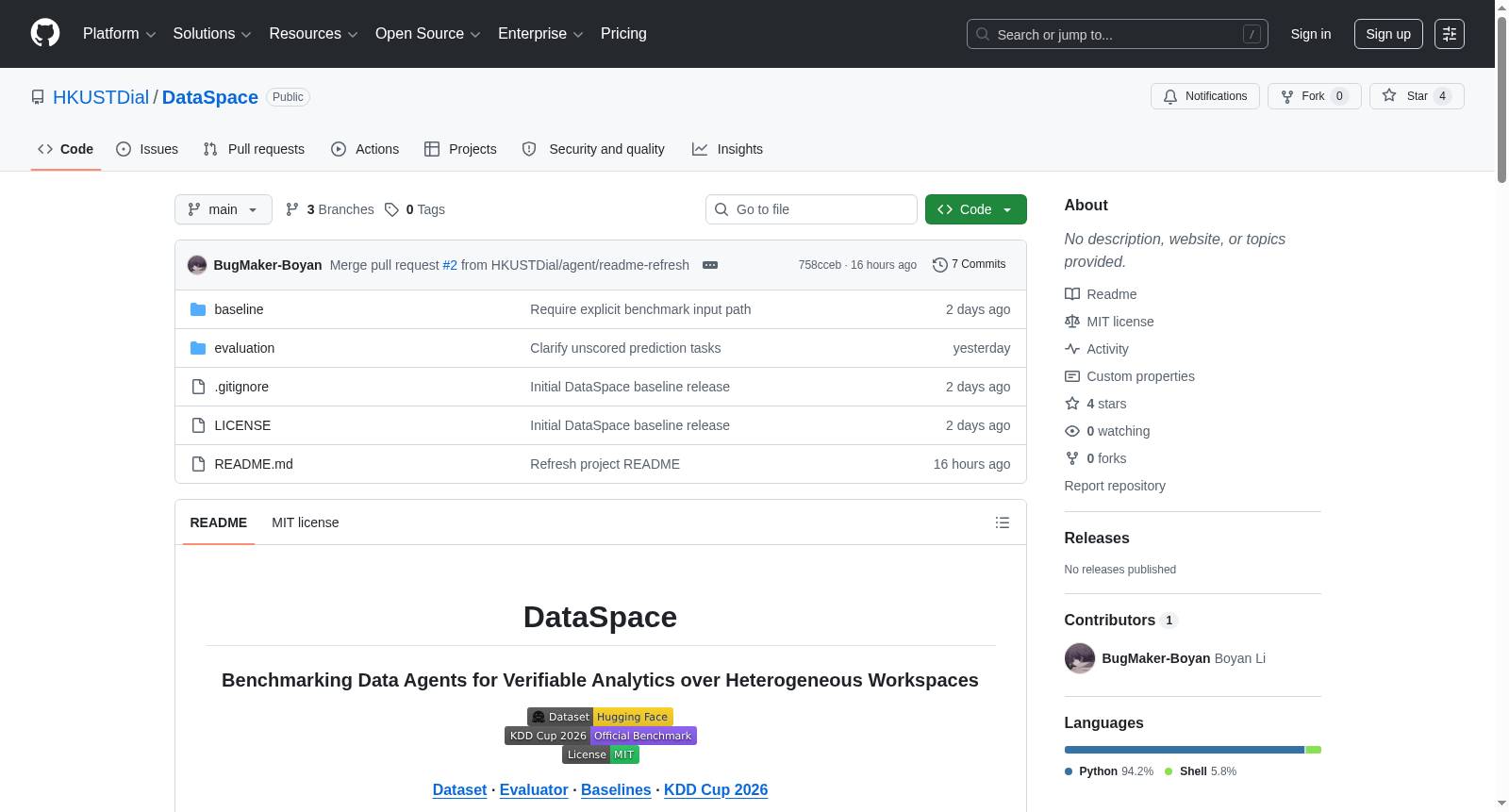Open the GitHub homepage logo

pyautogui.click(x=45, y=33)
